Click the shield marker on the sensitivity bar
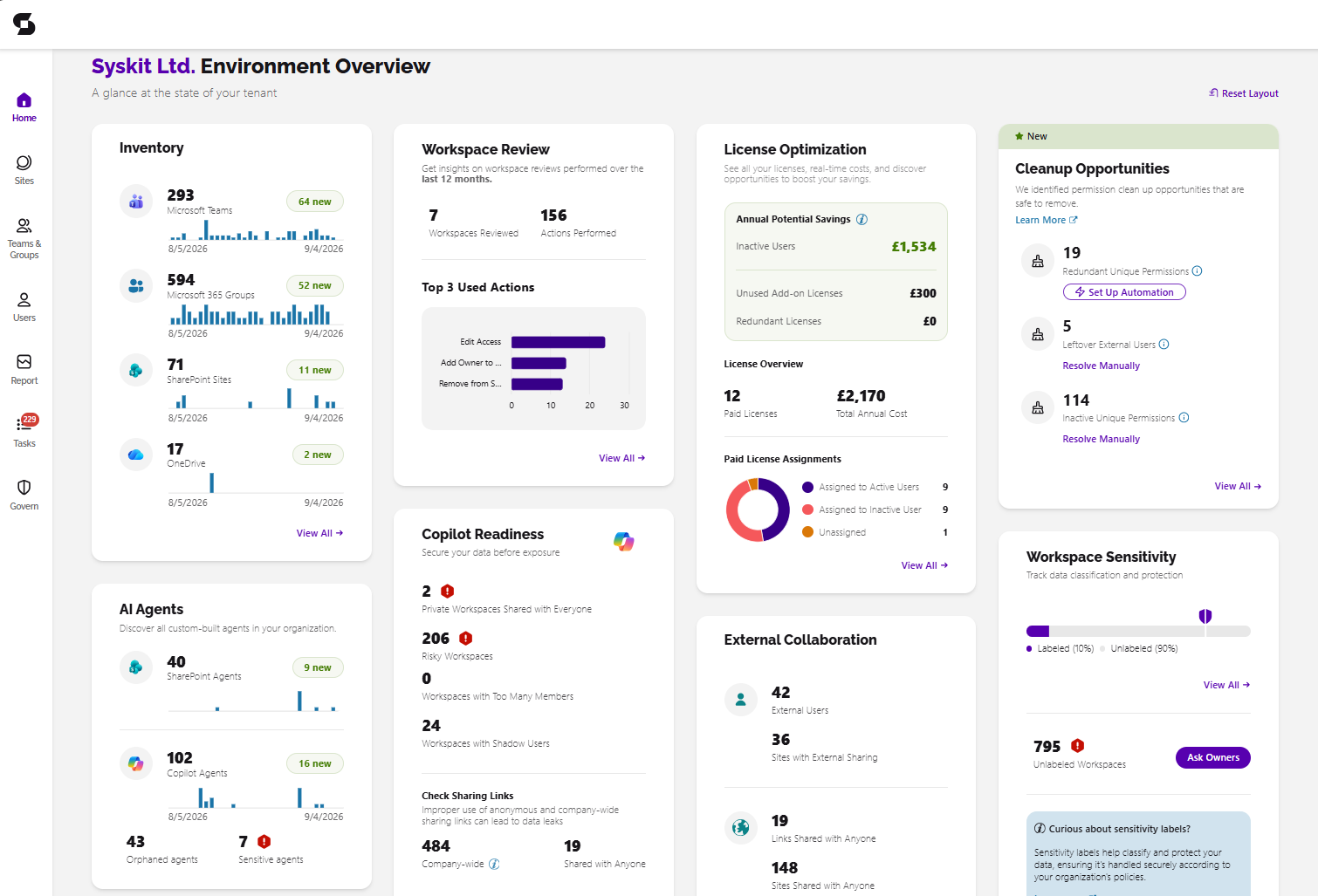This screenshot has width=1318, height=896. (1205, 616)
